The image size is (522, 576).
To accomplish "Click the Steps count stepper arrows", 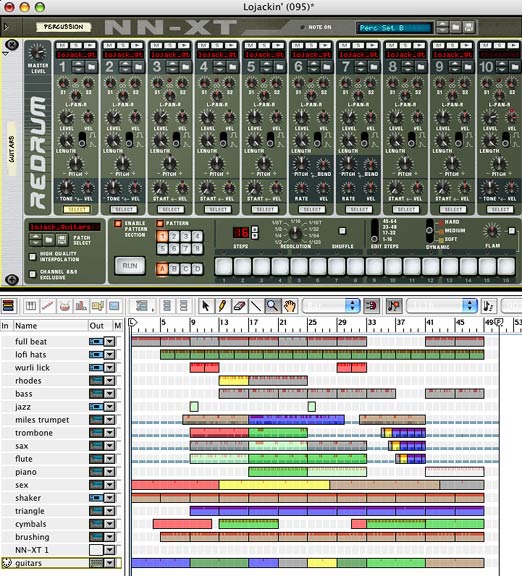I will [255, 232].
